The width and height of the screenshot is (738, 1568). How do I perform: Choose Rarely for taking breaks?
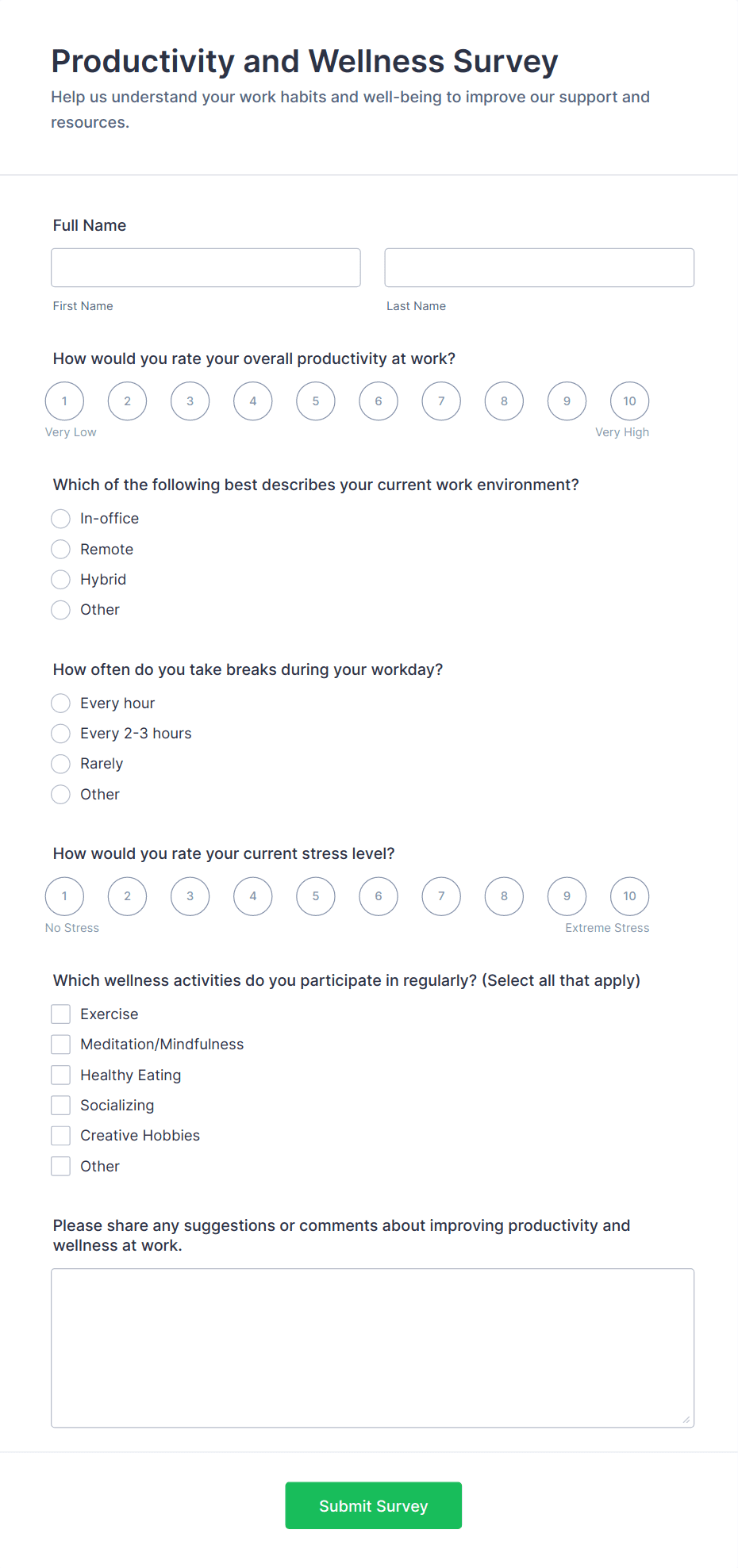[x=60, y=764]
